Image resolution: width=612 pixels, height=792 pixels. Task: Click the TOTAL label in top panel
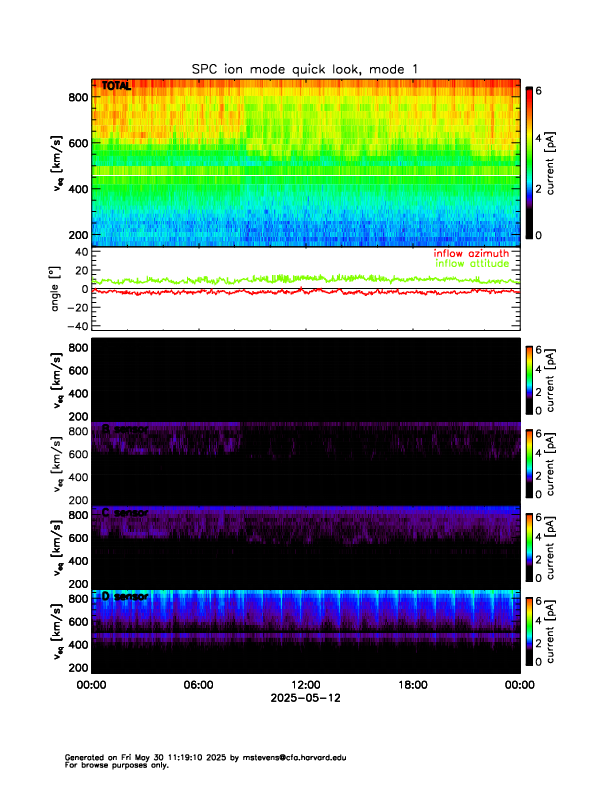(116, 87)
